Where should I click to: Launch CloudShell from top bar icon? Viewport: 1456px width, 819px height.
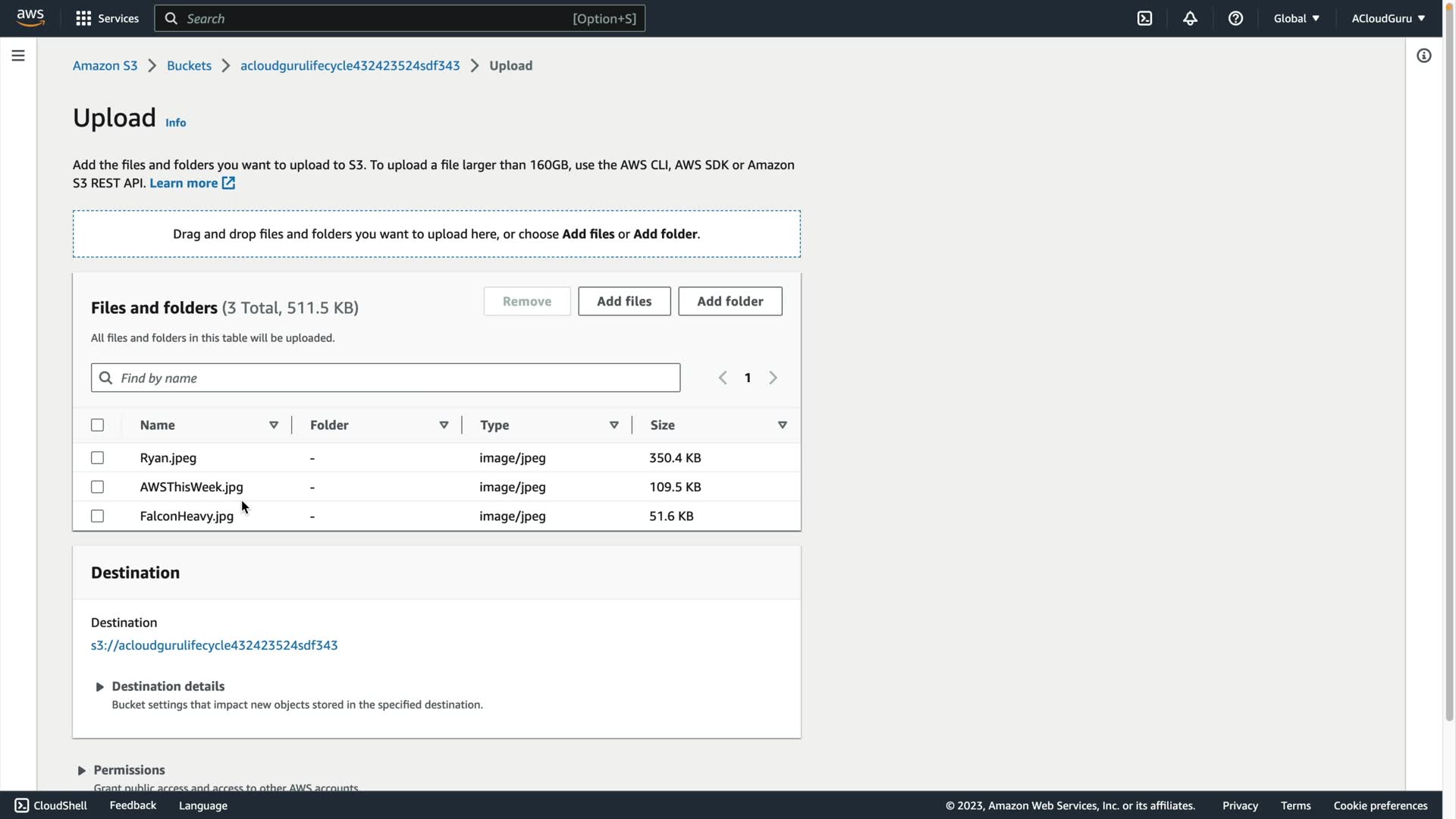(x=1144, y=18)
